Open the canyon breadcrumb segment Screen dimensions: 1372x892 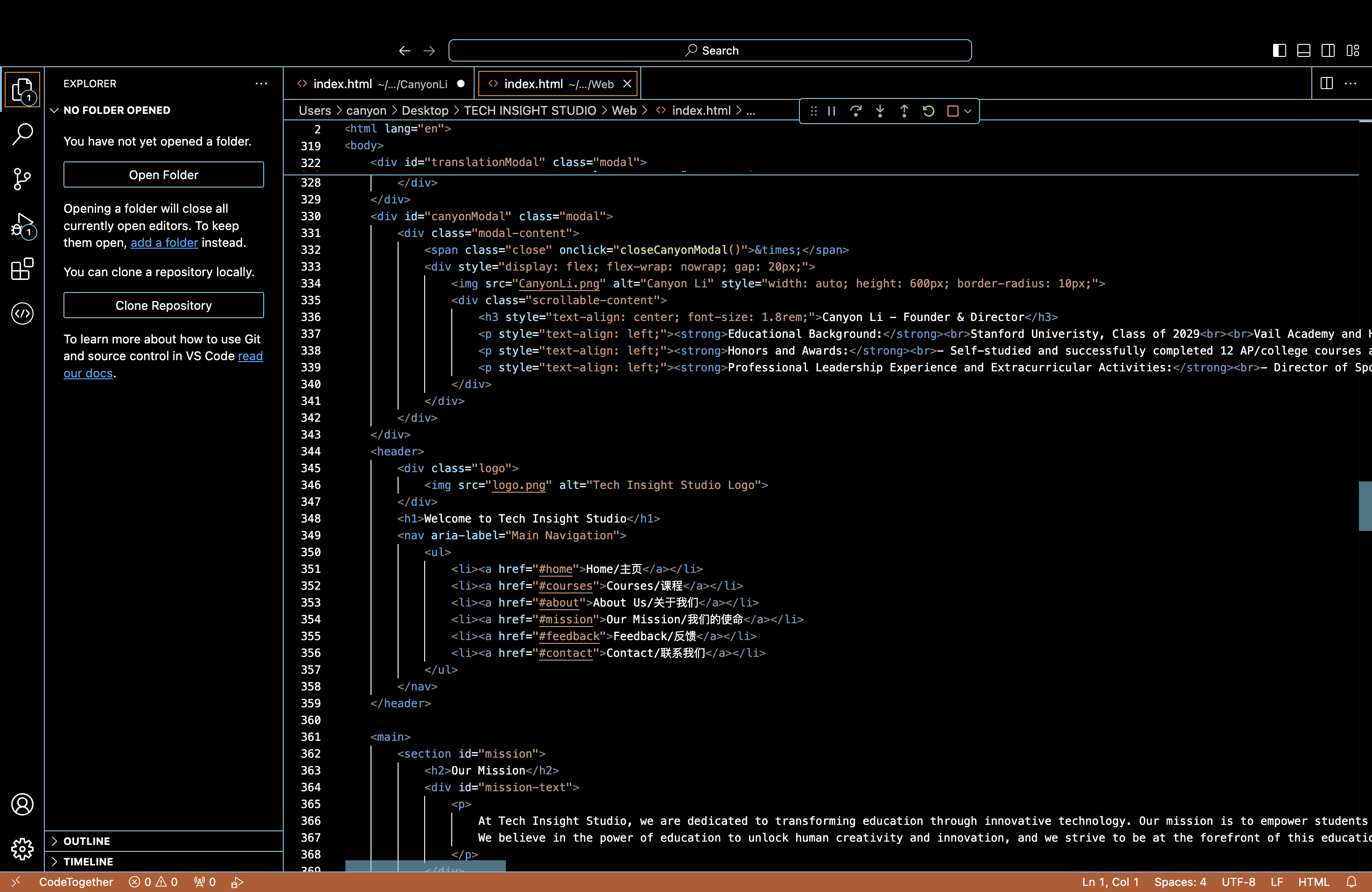point(366,111)
